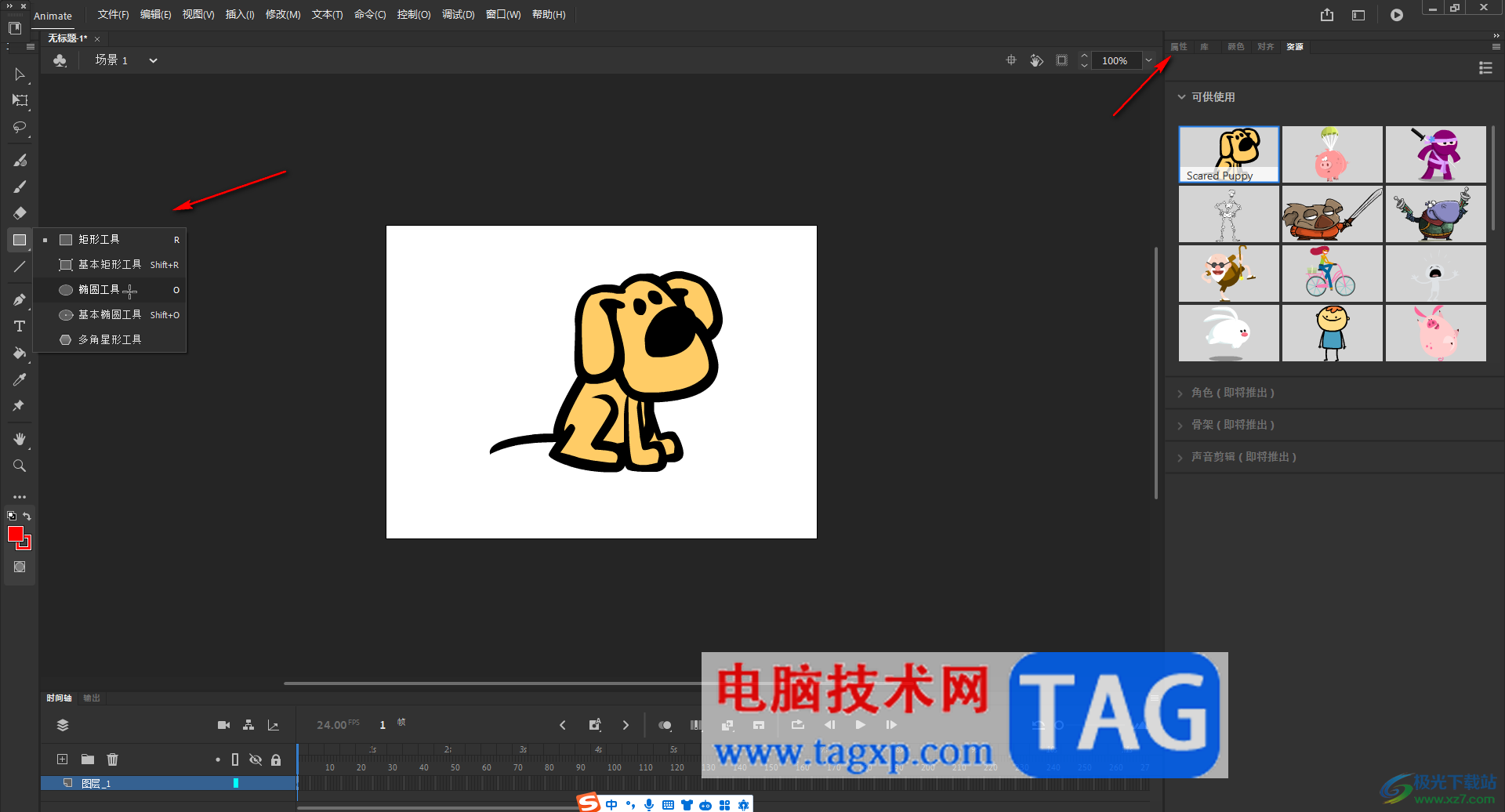The height and width of the screenshot is (812, 1505).
Task: Open the right panel options menu
Action: (x=1496, y=47)
